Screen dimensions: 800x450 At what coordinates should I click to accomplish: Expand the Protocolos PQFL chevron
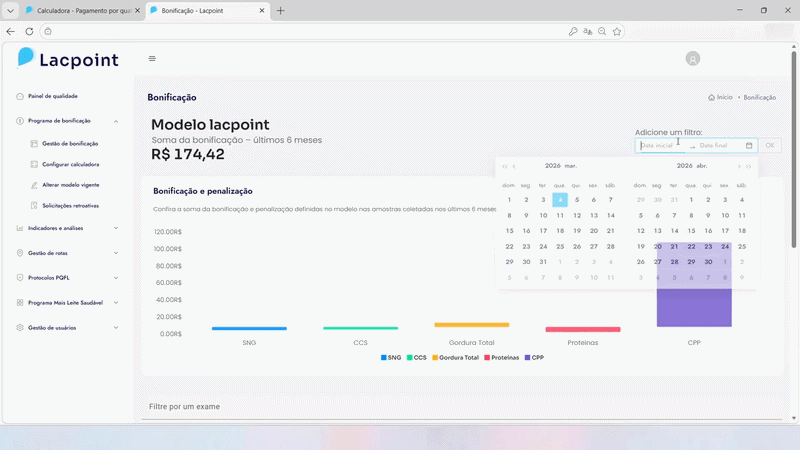116,278
